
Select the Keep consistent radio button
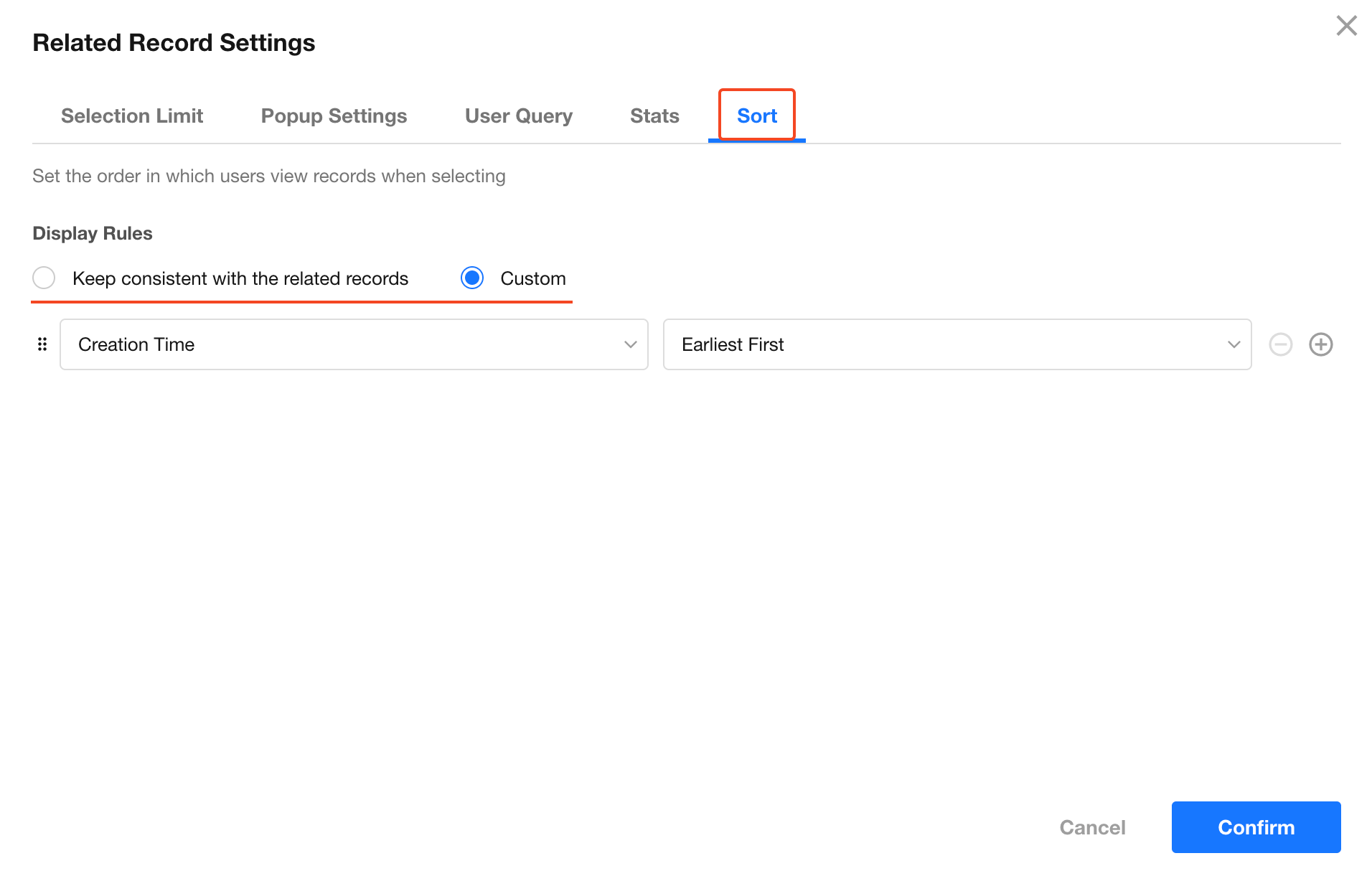pyautogui.click(x=44, y=278)
